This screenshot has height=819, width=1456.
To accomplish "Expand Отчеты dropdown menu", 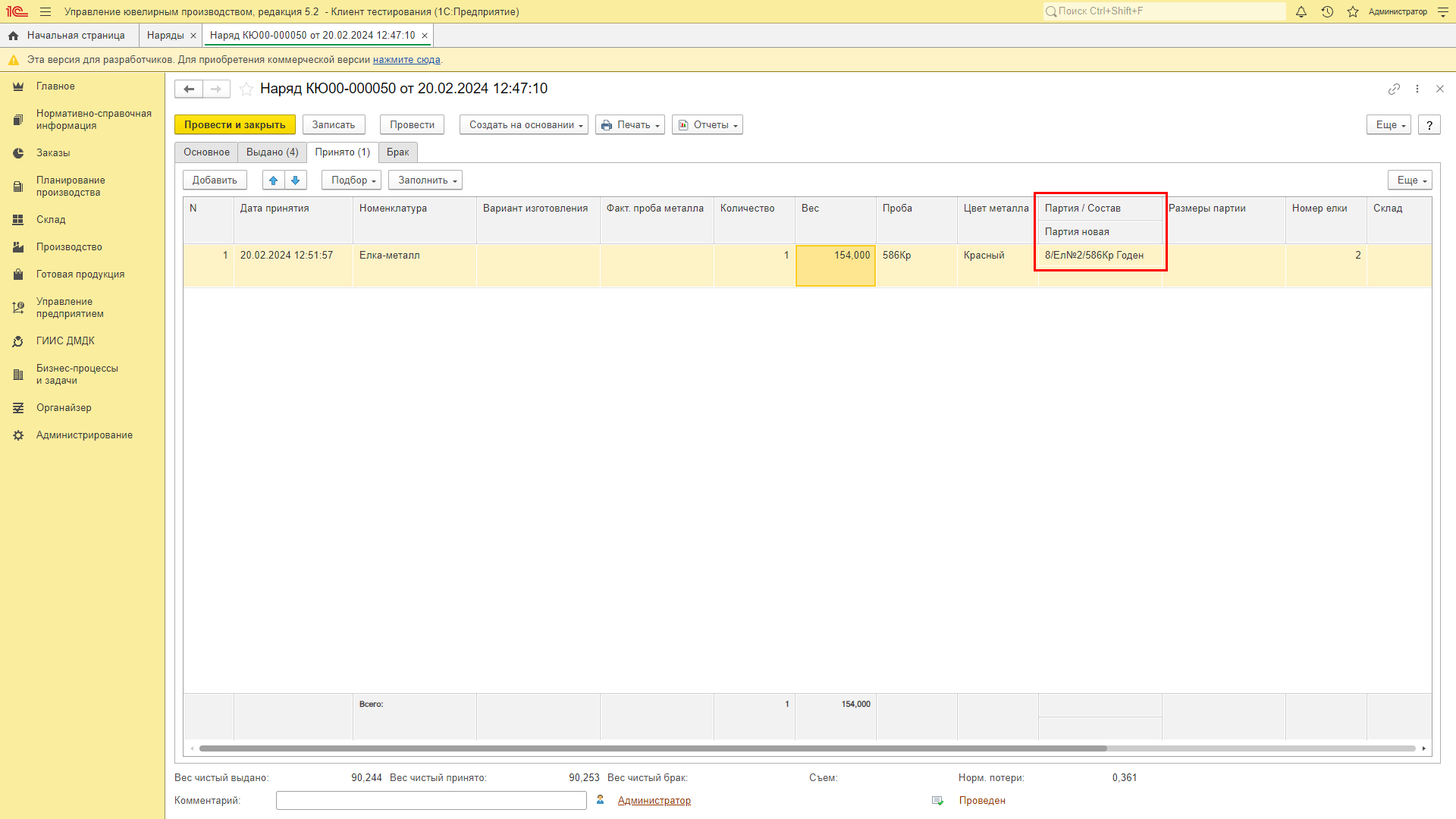I will (x=708, y=125).
